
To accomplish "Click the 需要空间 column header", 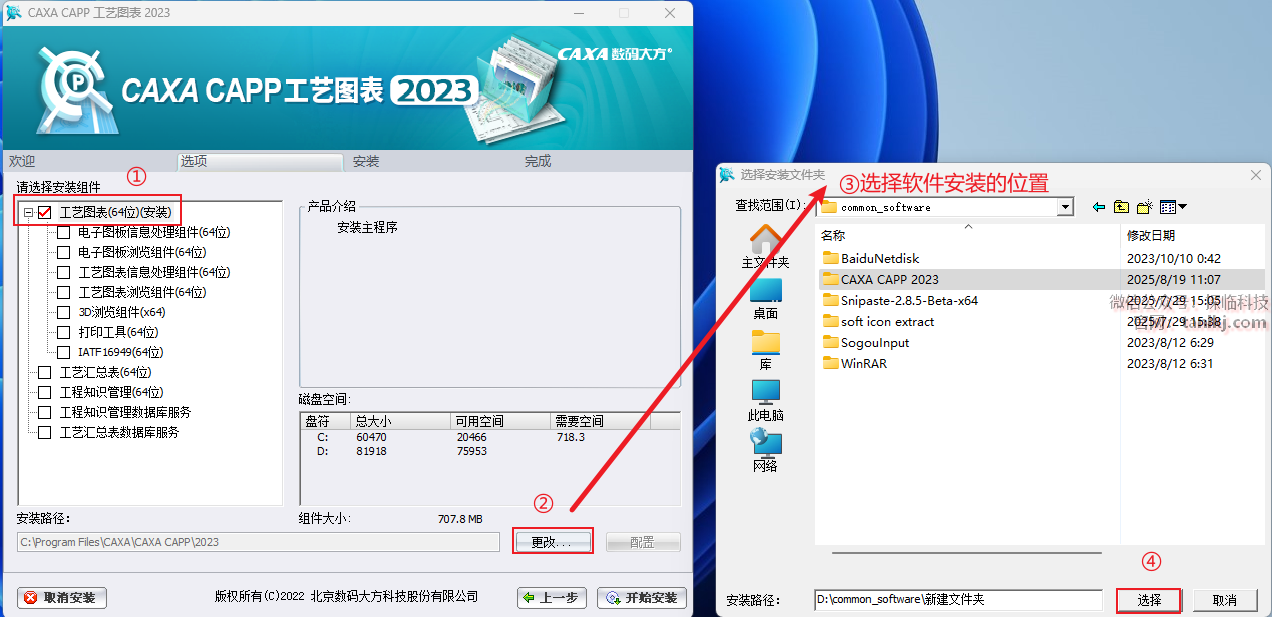I will click(601, 421).
